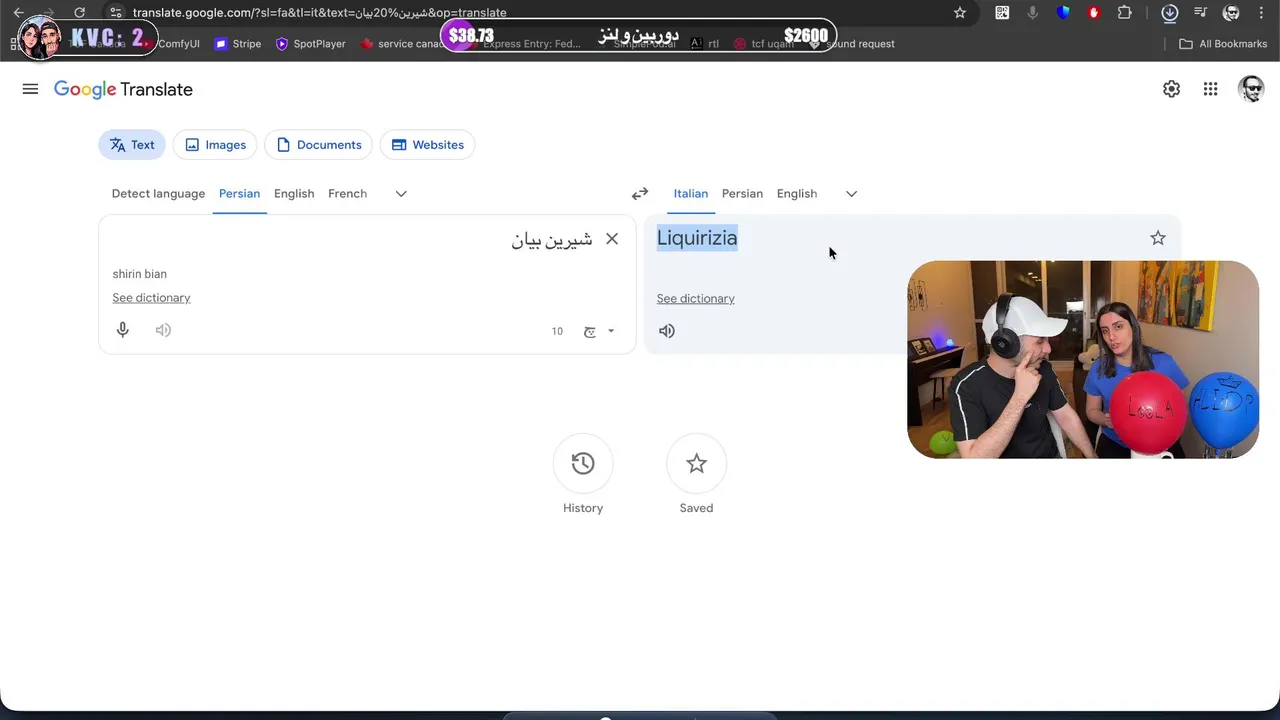Click the webcam video overlay
The image size is (1280, 720).
tap(1083, 360)
